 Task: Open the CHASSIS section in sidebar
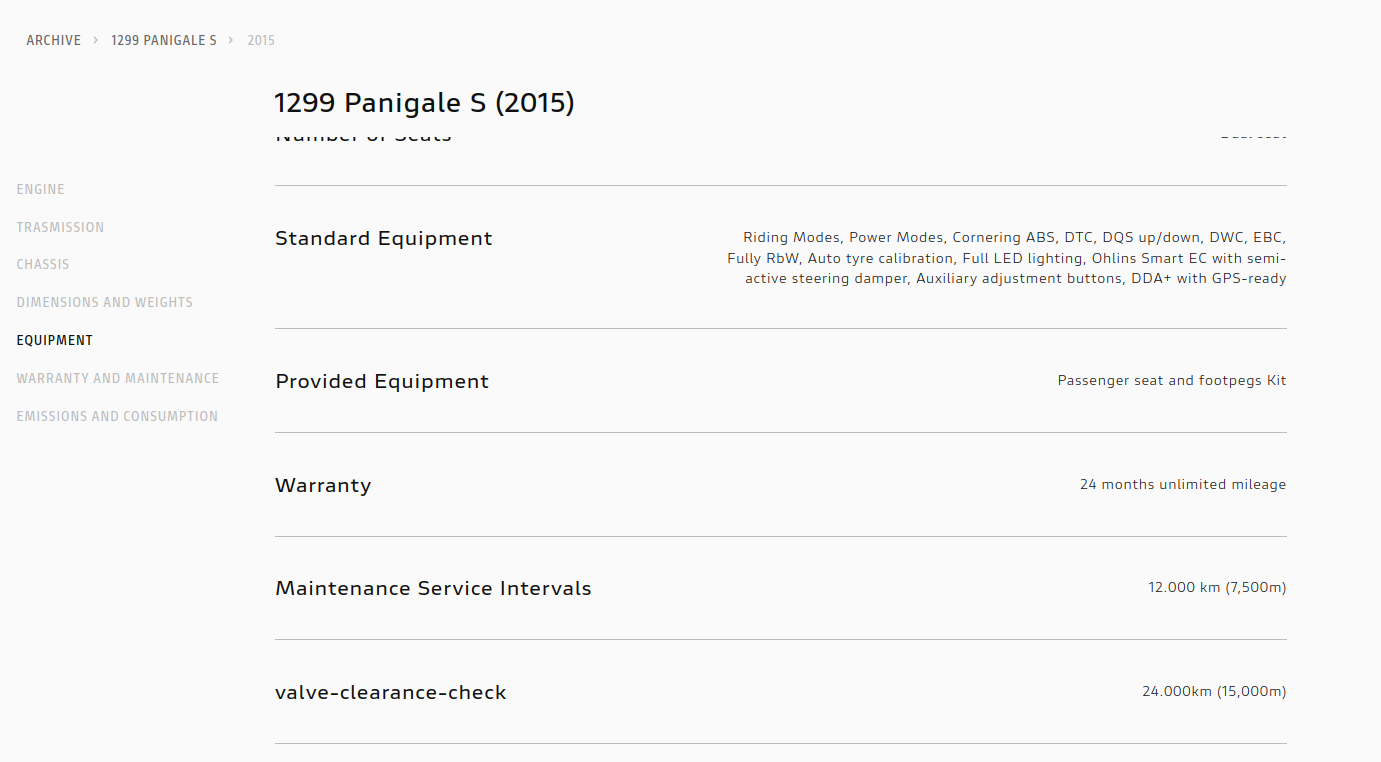(x=43, y=265)
